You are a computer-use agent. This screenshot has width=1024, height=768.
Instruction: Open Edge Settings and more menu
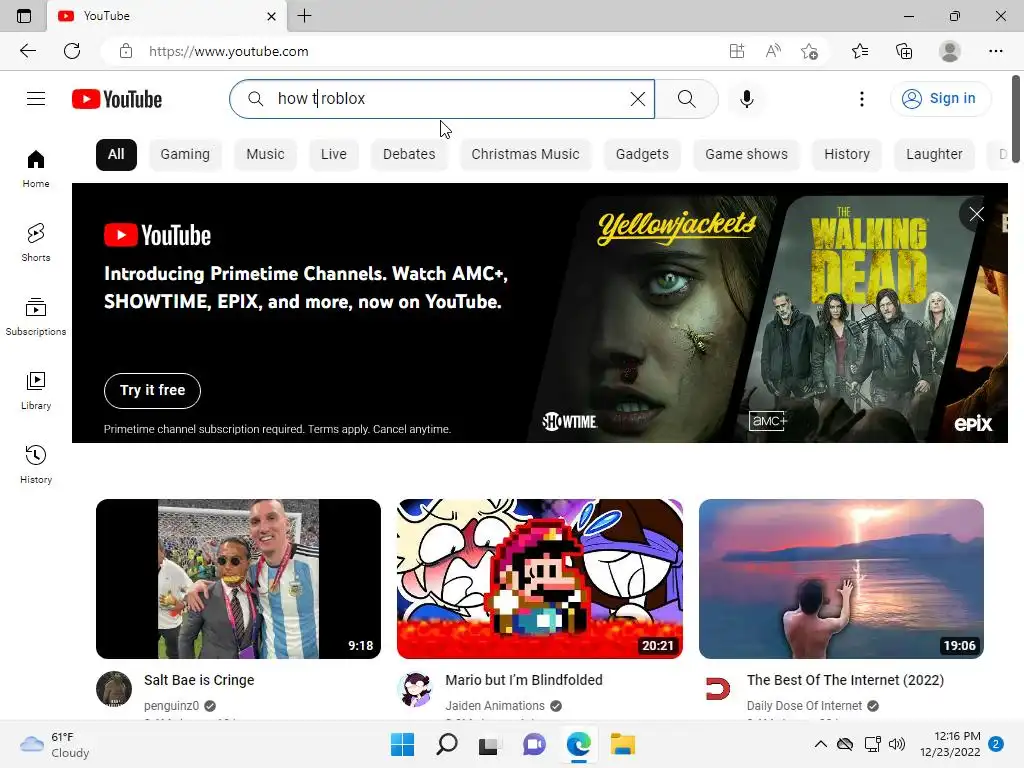(995, 51)
